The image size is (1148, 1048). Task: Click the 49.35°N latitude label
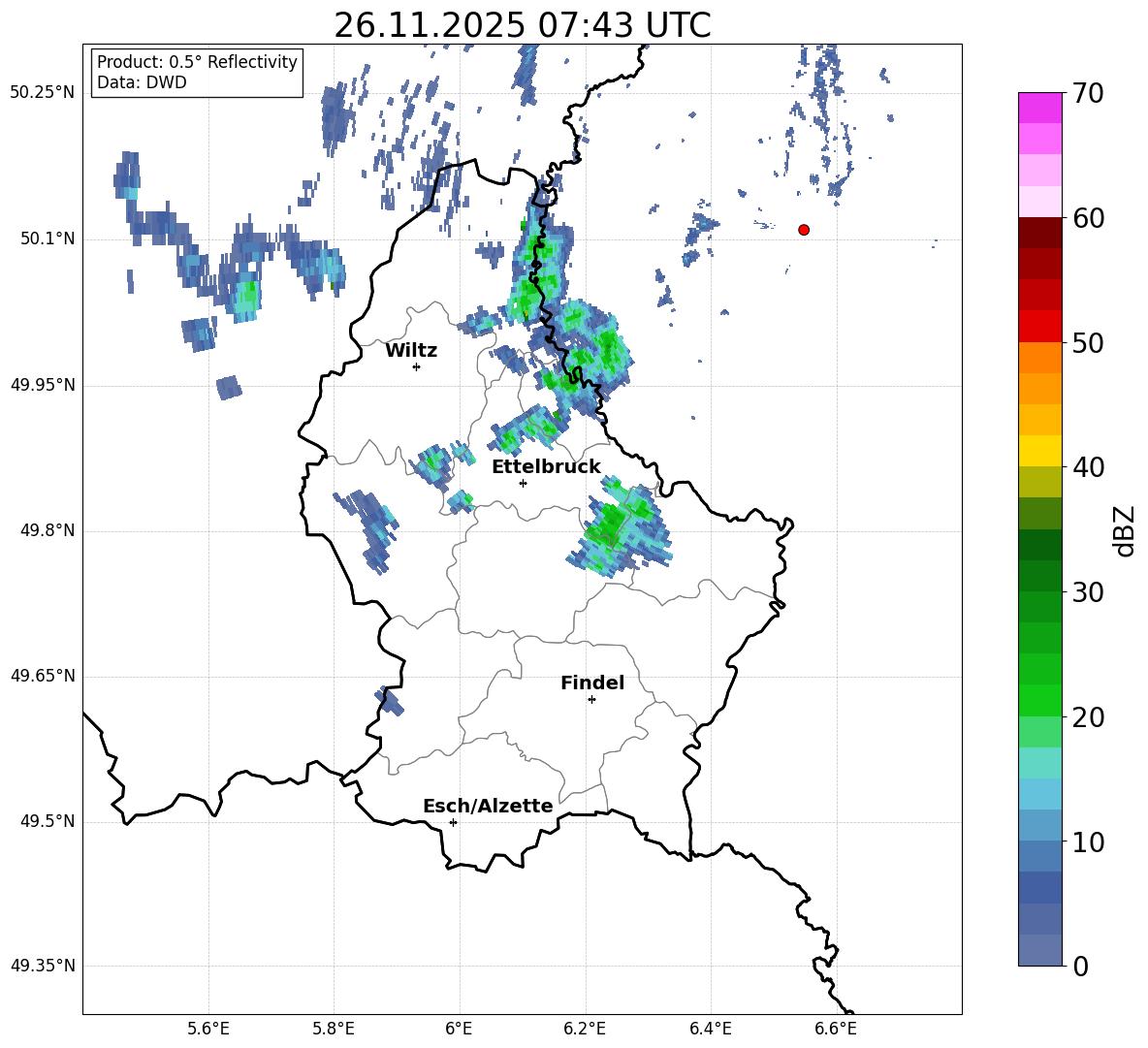pos(43,966)
